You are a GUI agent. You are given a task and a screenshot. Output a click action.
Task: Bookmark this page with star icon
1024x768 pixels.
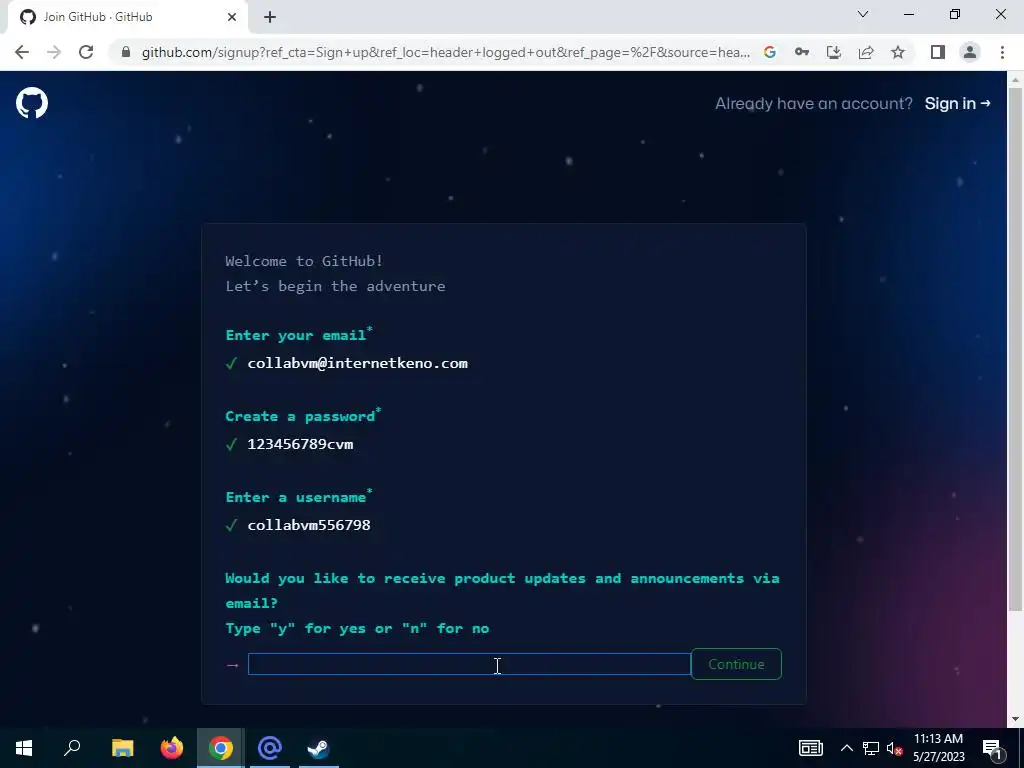898,52
